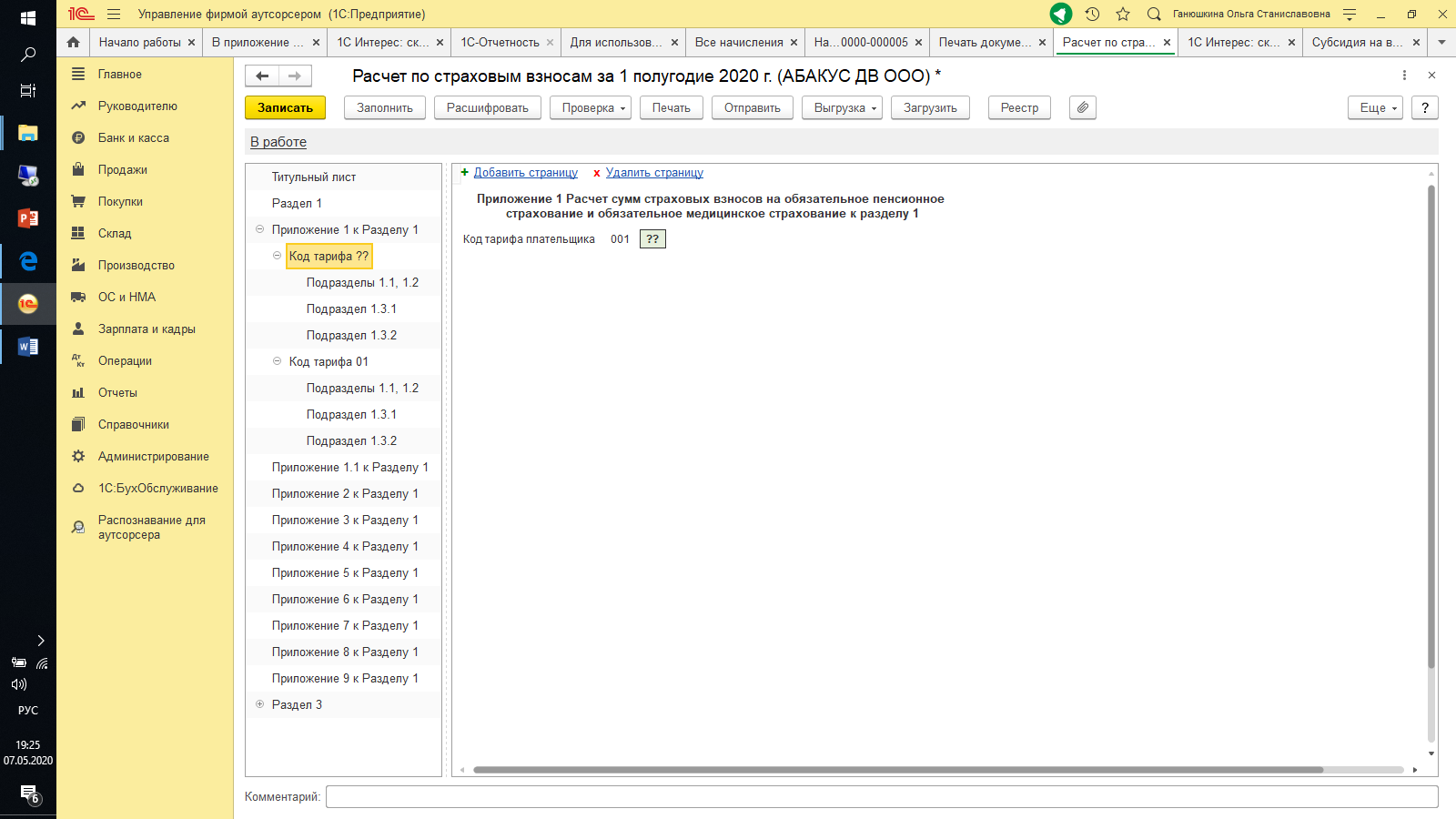The width and height of the screenshot is (1456, 819).
Task: Click the paperclip attachments icon
Action: (x=1082, y=107)
